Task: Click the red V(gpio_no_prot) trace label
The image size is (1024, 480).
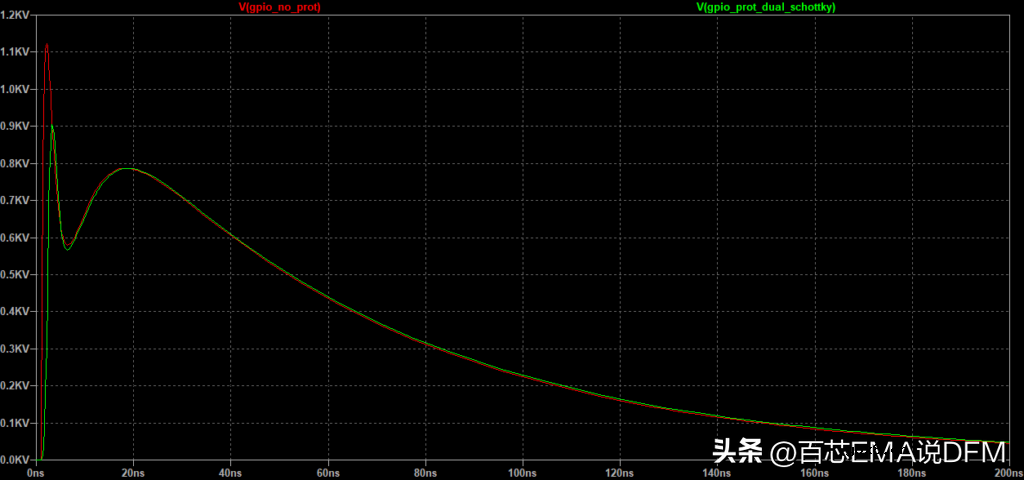Action: coord(280,7)
